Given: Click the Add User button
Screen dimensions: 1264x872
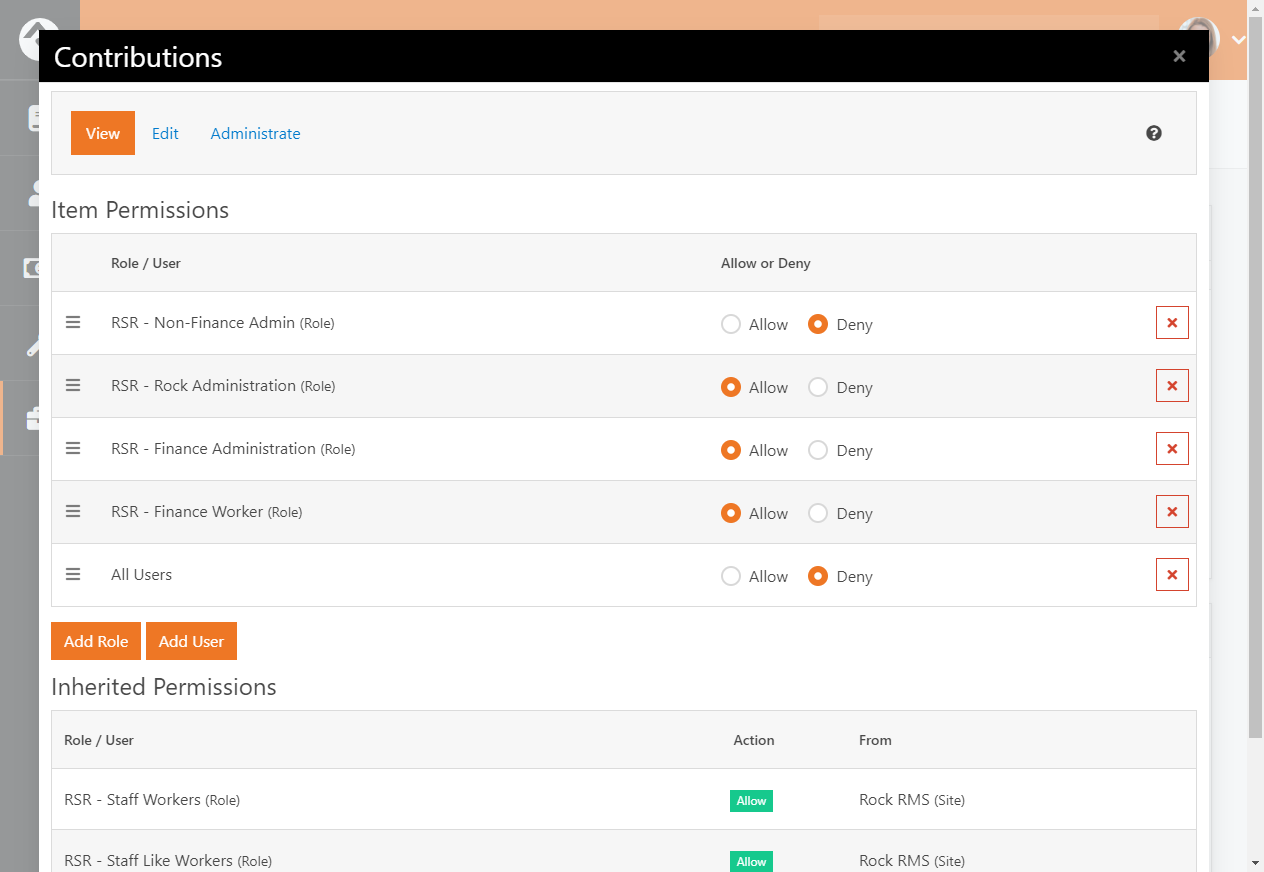Looking at the screenshot, I should coord(191,641).
